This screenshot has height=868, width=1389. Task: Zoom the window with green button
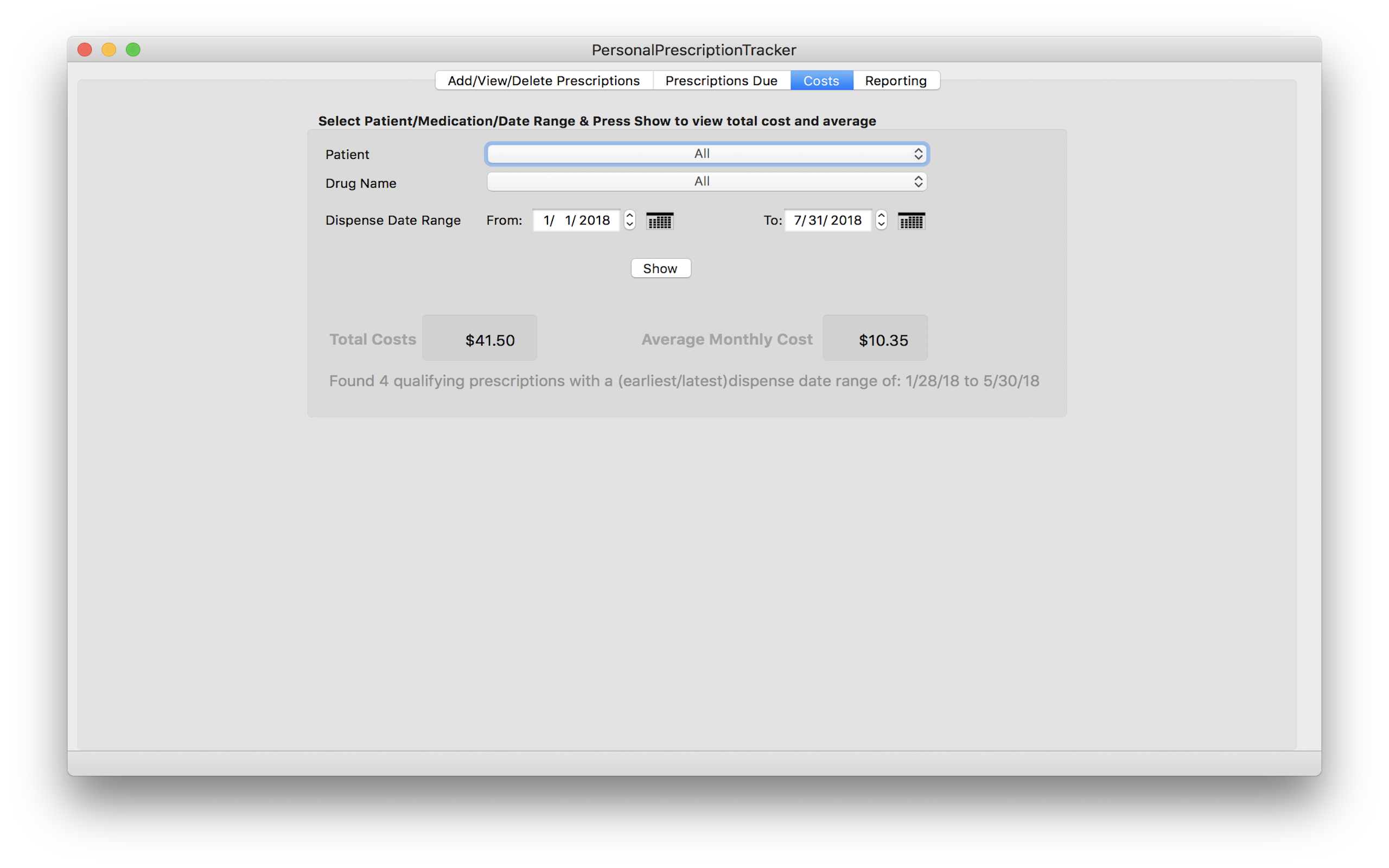[x=133, y=50]
